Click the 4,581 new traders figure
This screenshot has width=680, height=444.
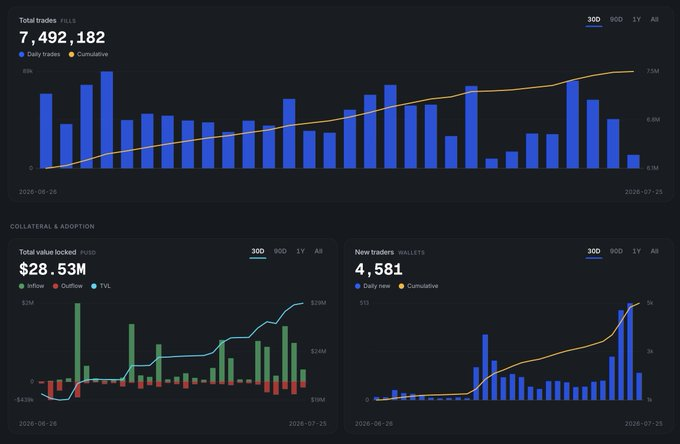(379, 270)
